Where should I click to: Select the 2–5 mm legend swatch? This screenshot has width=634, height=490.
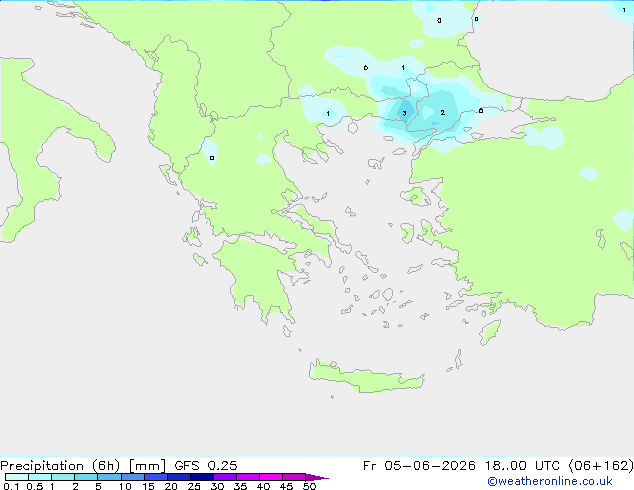tap(86, 477)
